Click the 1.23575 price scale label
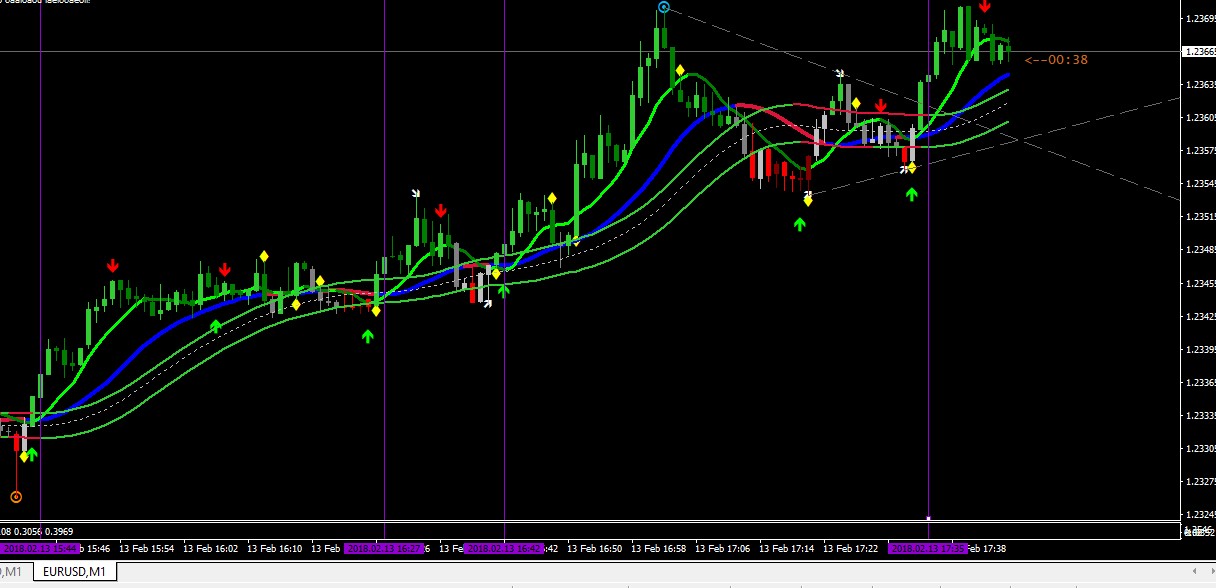 click(1199, 150)
